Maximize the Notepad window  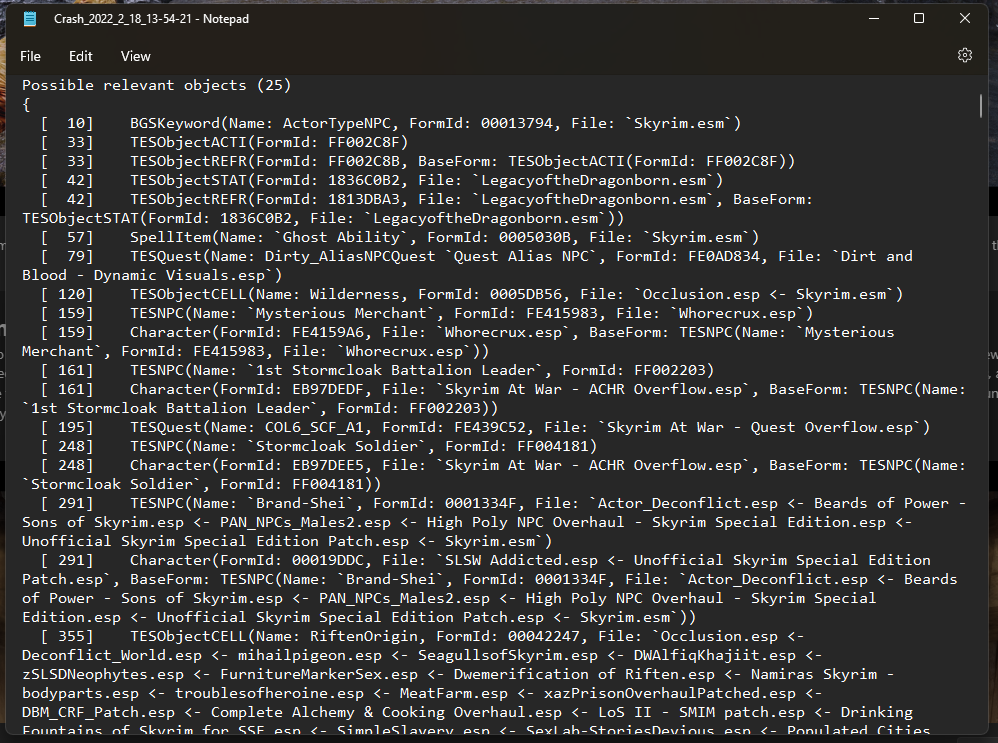(918, 18)
